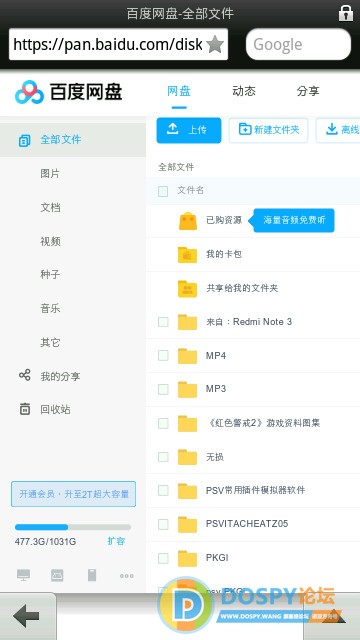Select 图片 in the sidebar

point(50,173)
